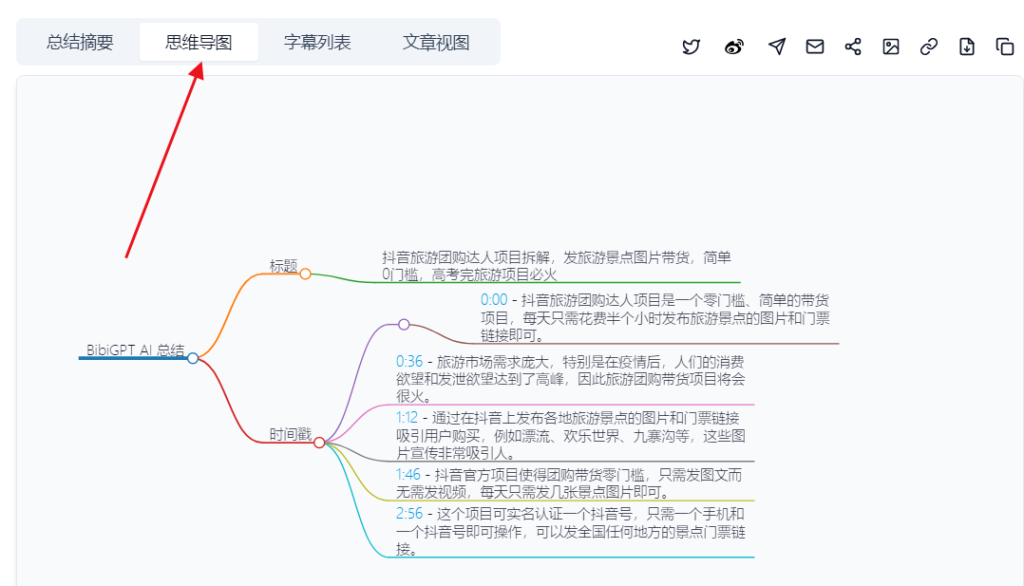Jump to timestamp 0:00
The height and width of the screenshot is (586, 1024).
(x=494, y=300)
